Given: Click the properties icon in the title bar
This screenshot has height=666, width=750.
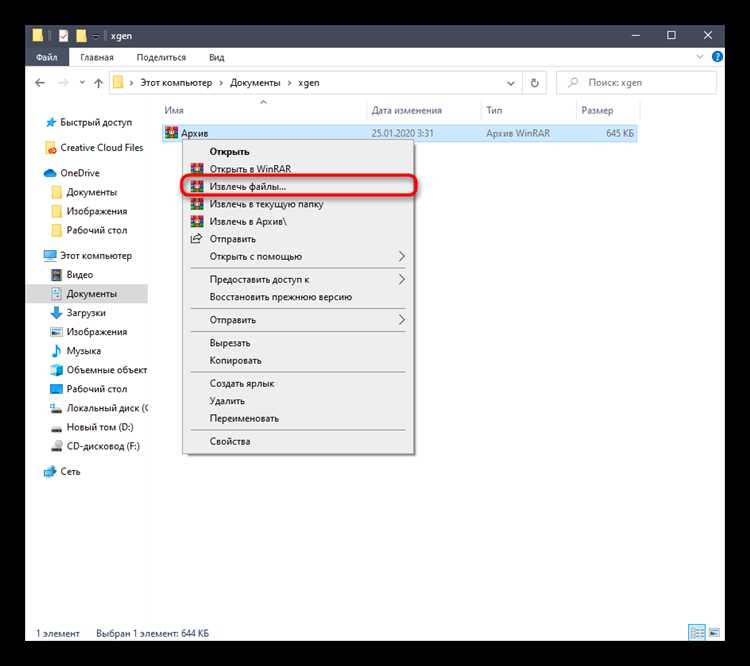Looking at the screenshot, I should tap(63, 35).
